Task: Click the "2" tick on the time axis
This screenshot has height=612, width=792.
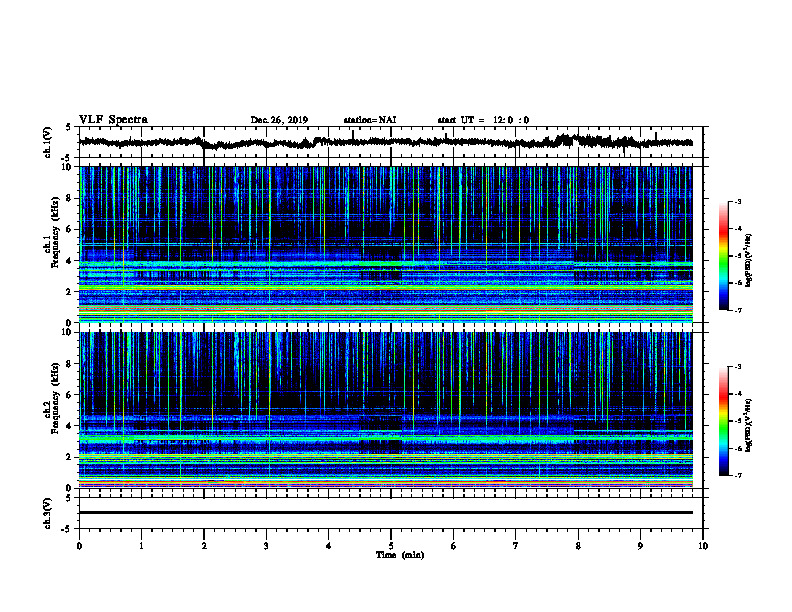Action: 204,546
